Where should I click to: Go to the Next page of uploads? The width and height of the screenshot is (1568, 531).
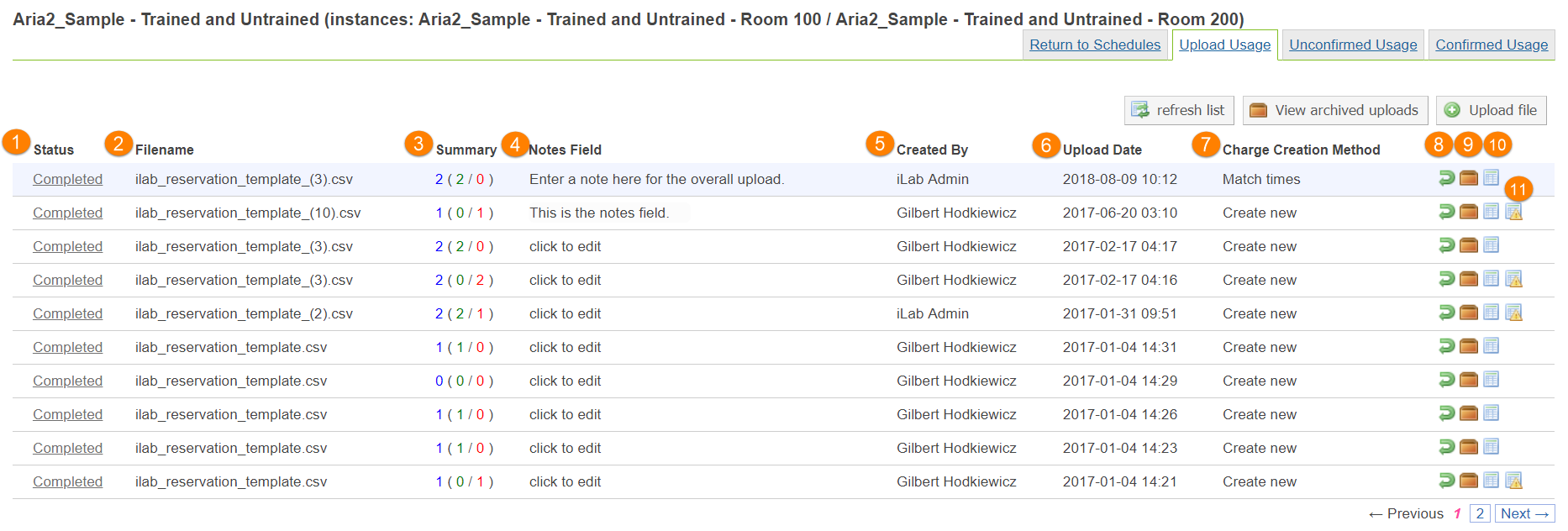(1523, 513)
